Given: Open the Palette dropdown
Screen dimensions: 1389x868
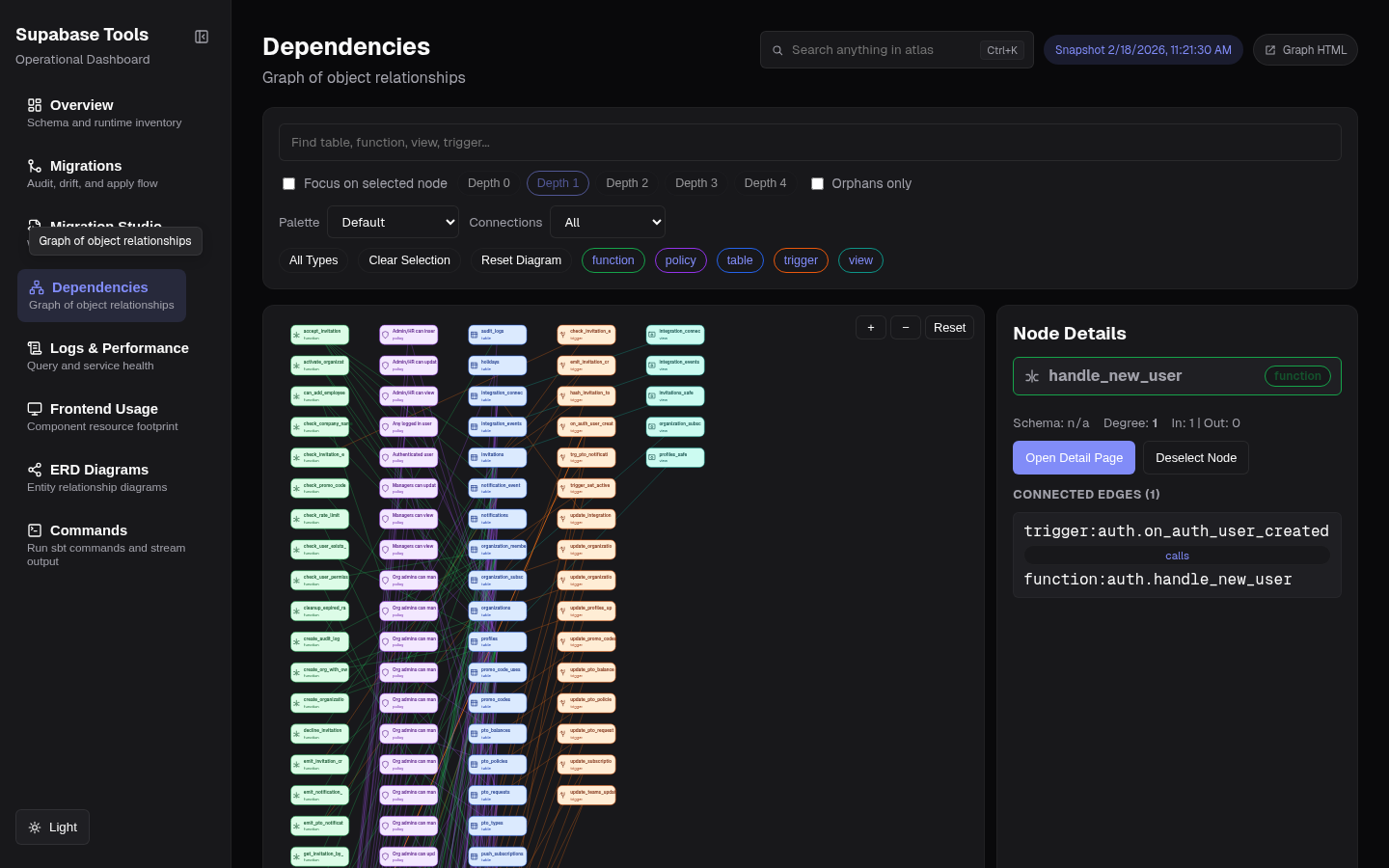Looking at the screenshot, I should [393, 222].
